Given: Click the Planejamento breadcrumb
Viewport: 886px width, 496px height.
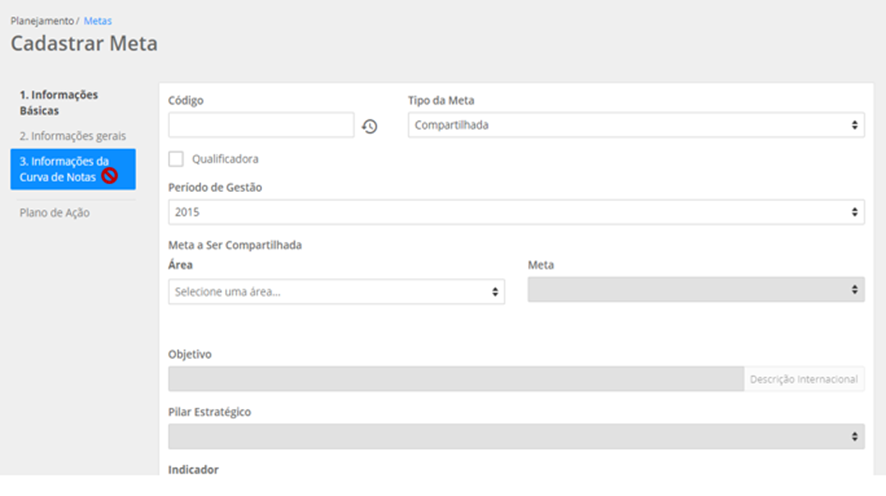Looking at the screenshot, I should coord(41,20).
